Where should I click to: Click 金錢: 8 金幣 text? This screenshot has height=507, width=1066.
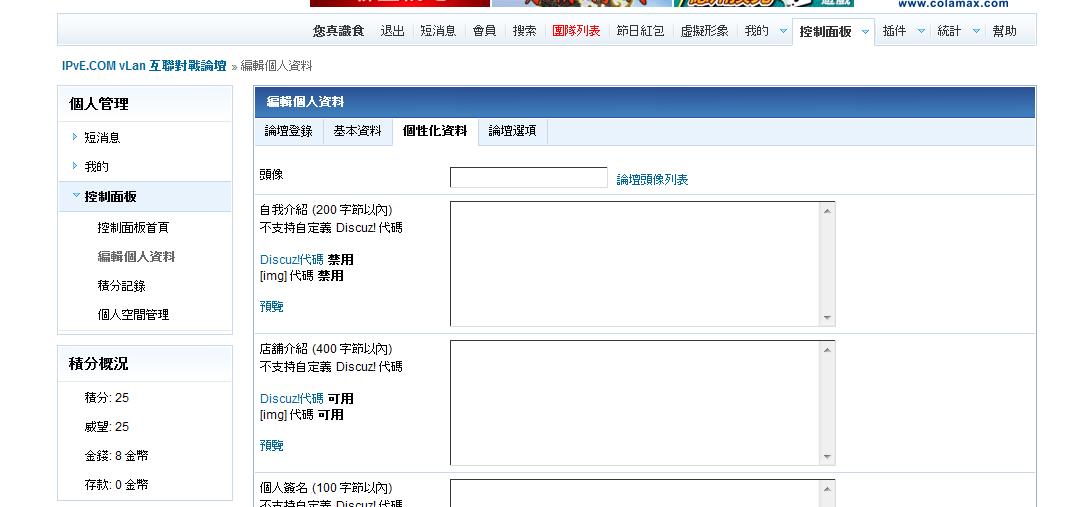pyautogui.click(x=116, y=456)
